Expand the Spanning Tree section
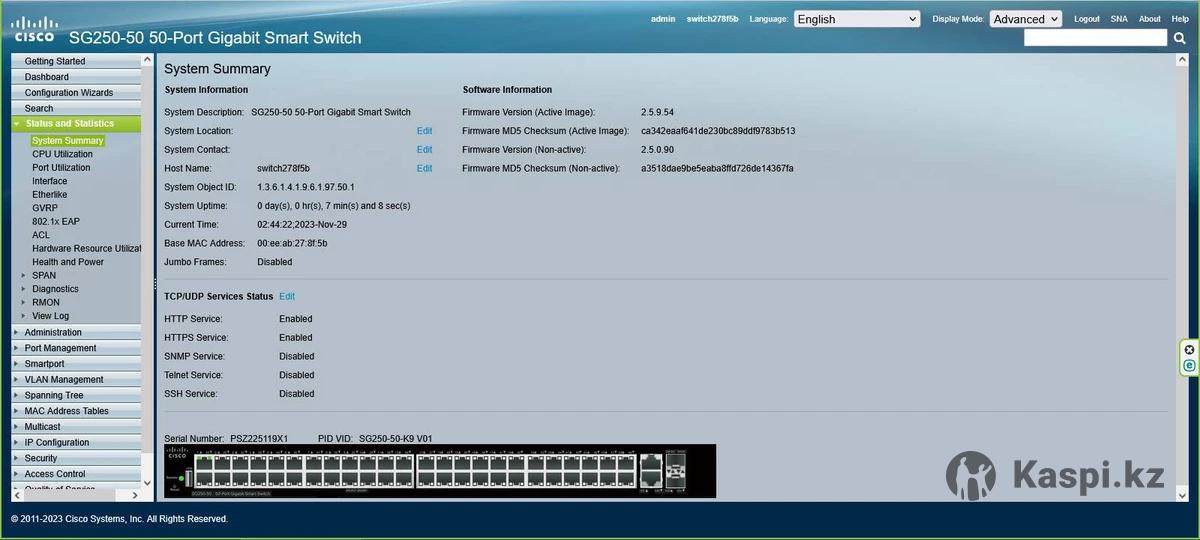The height and width of the screenshot is (540, 1200). click(76, 395)
